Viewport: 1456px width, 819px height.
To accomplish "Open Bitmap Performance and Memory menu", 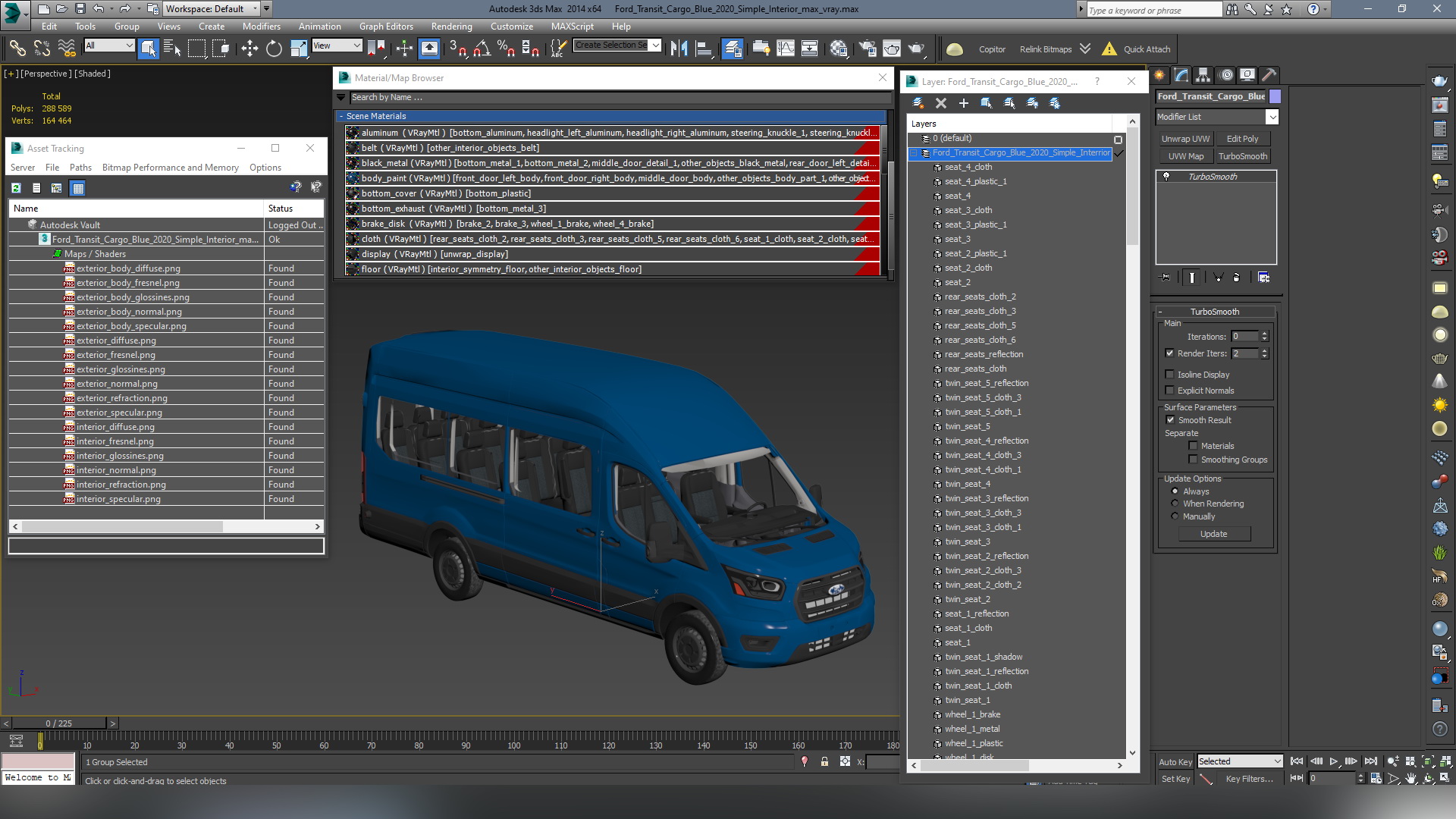I will pos(171,168).
